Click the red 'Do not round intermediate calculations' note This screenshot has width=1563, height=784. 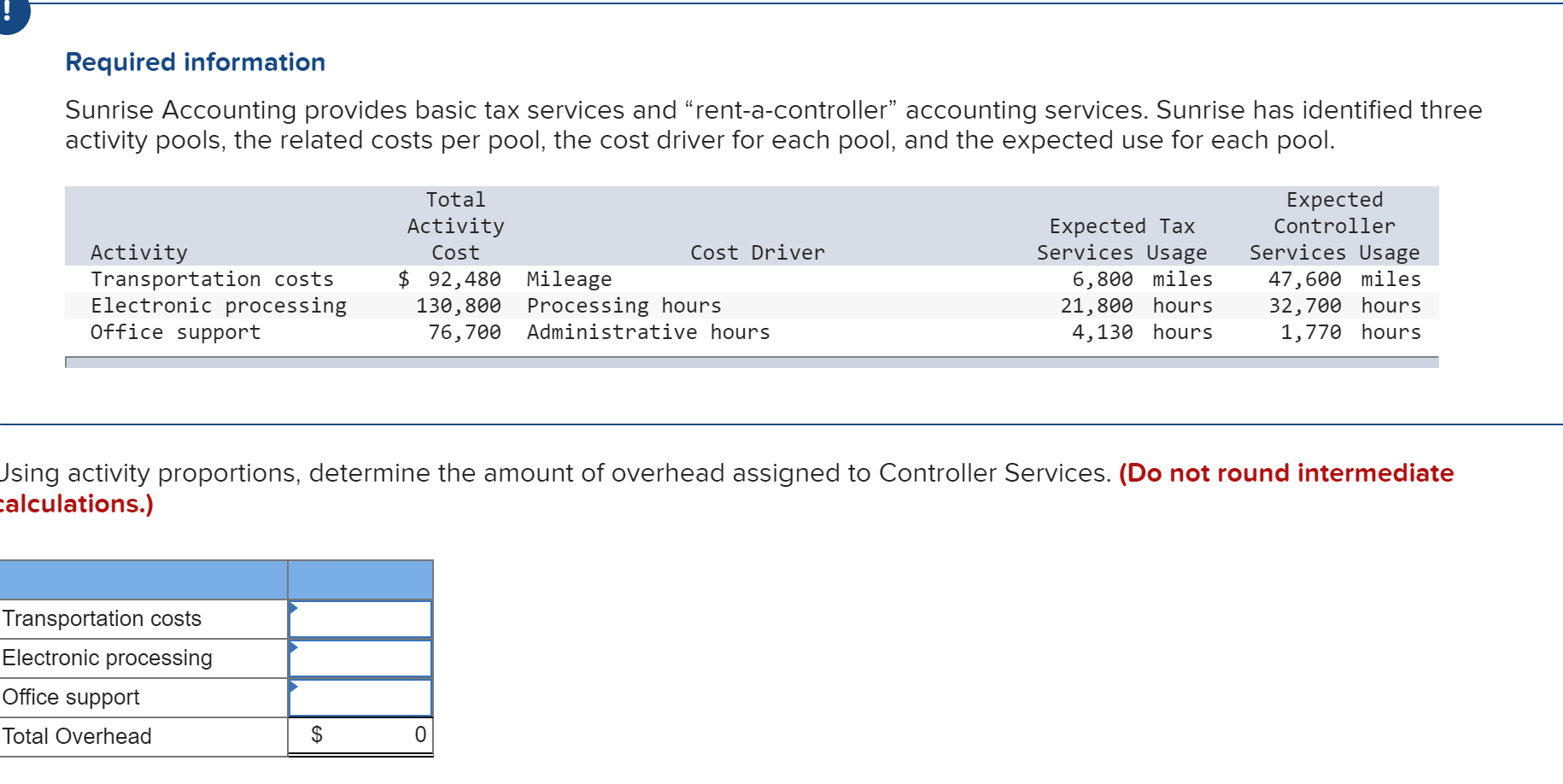coord(727,489)
